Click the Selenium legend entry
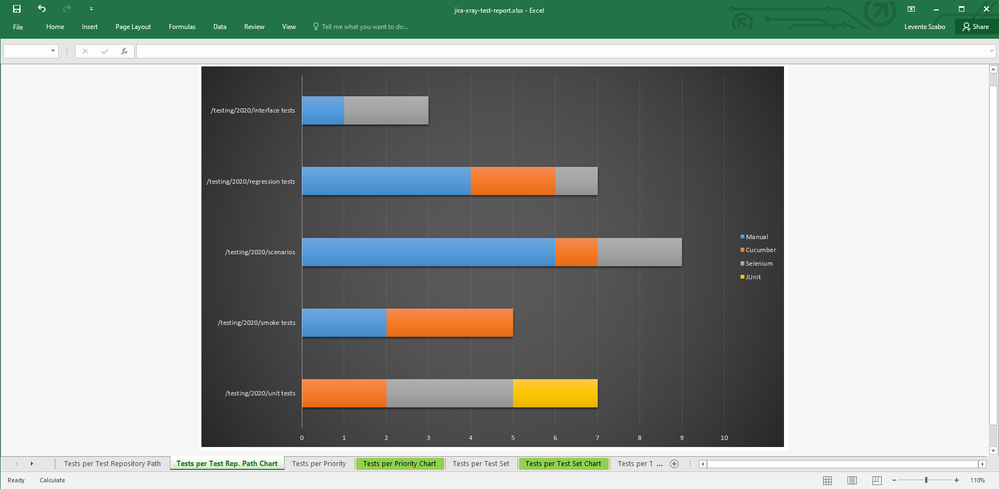The height and width of the screenshot is (489, 999). click(x=756, y=264)
